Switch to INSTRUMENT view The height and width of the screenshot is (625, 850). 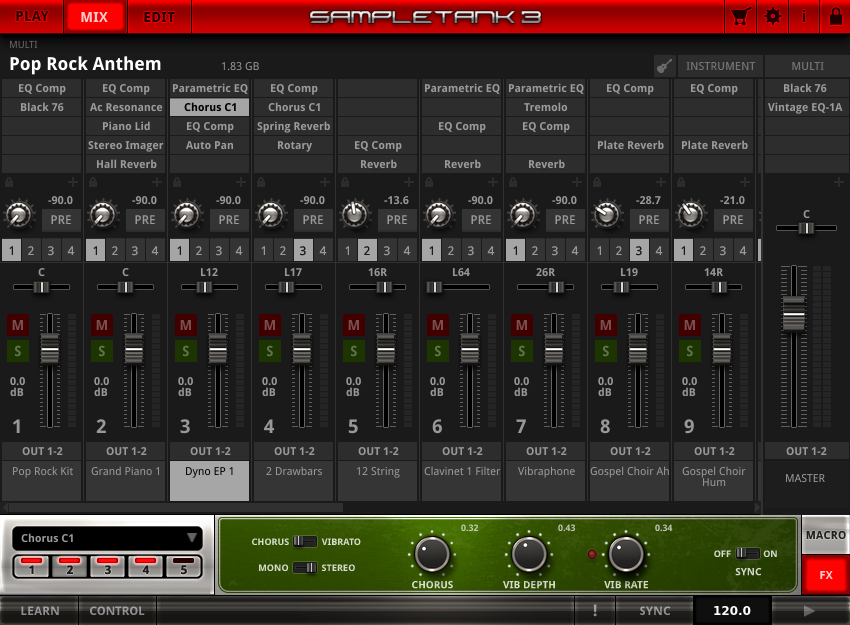[x=720, y=66]
